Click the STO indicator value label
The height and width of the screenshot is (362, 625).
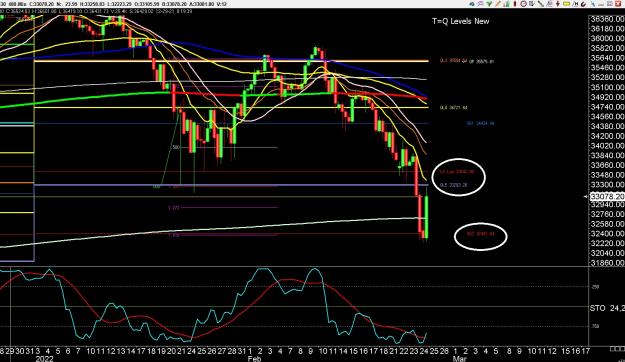(607, 308)
